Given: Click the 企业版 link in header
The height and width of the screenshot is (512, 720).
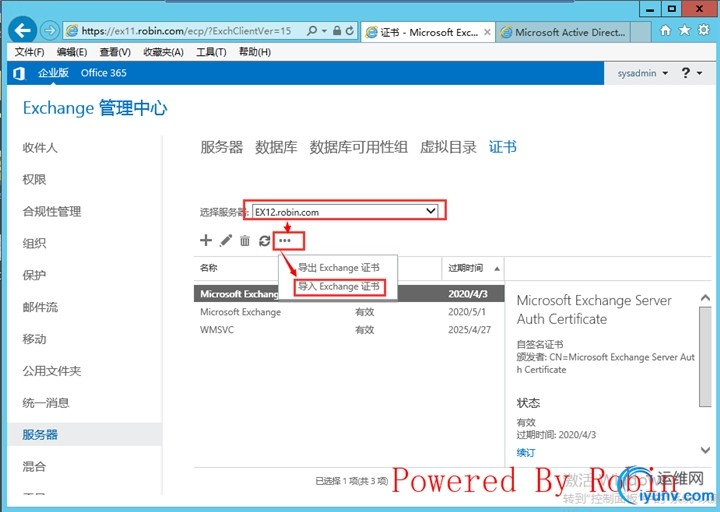Looking at the screenshot, I should tap(53, 73).
